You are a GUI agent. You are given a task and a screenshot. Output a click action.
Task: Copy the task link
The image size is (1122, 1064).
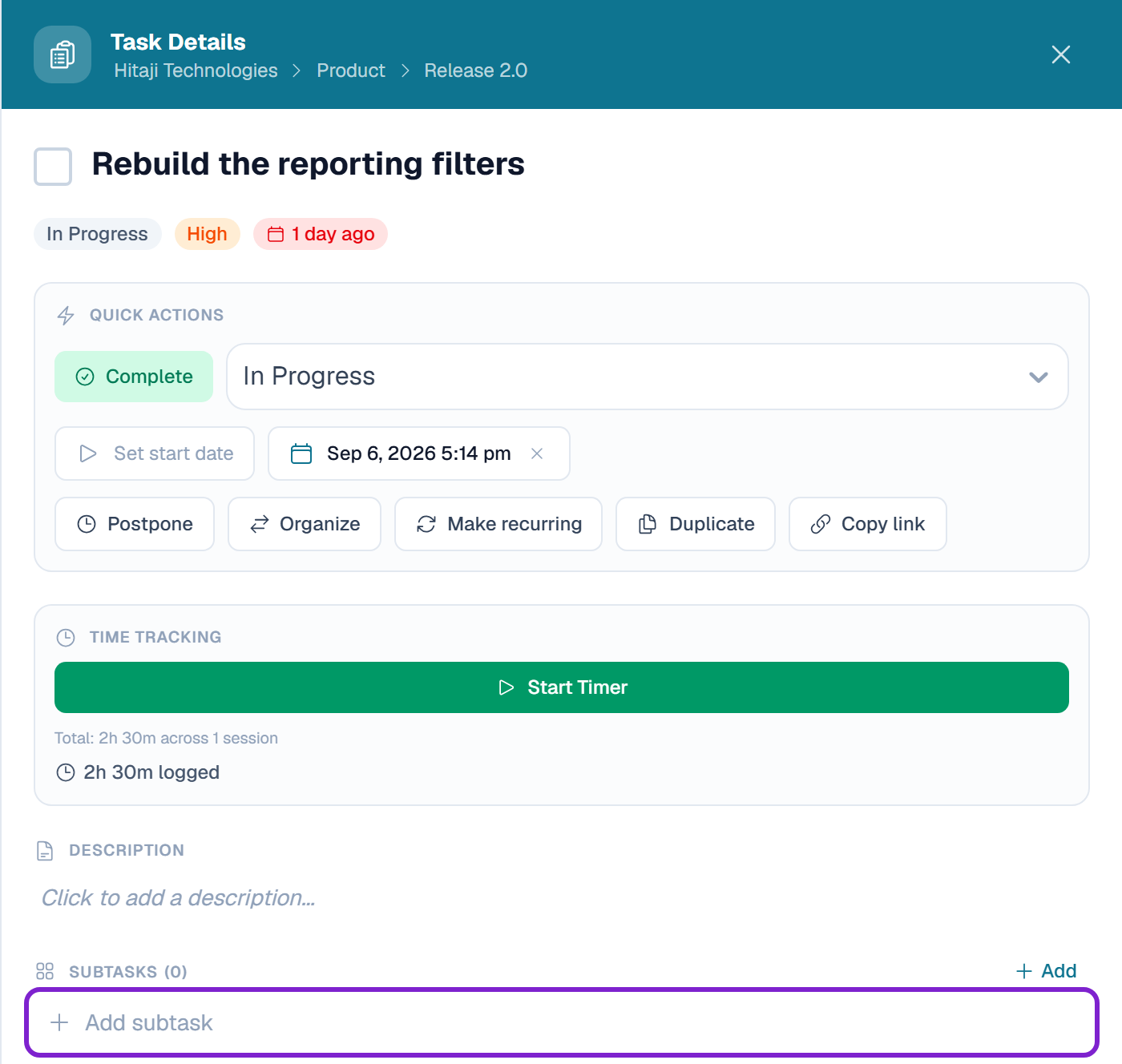tap(868, 524)
